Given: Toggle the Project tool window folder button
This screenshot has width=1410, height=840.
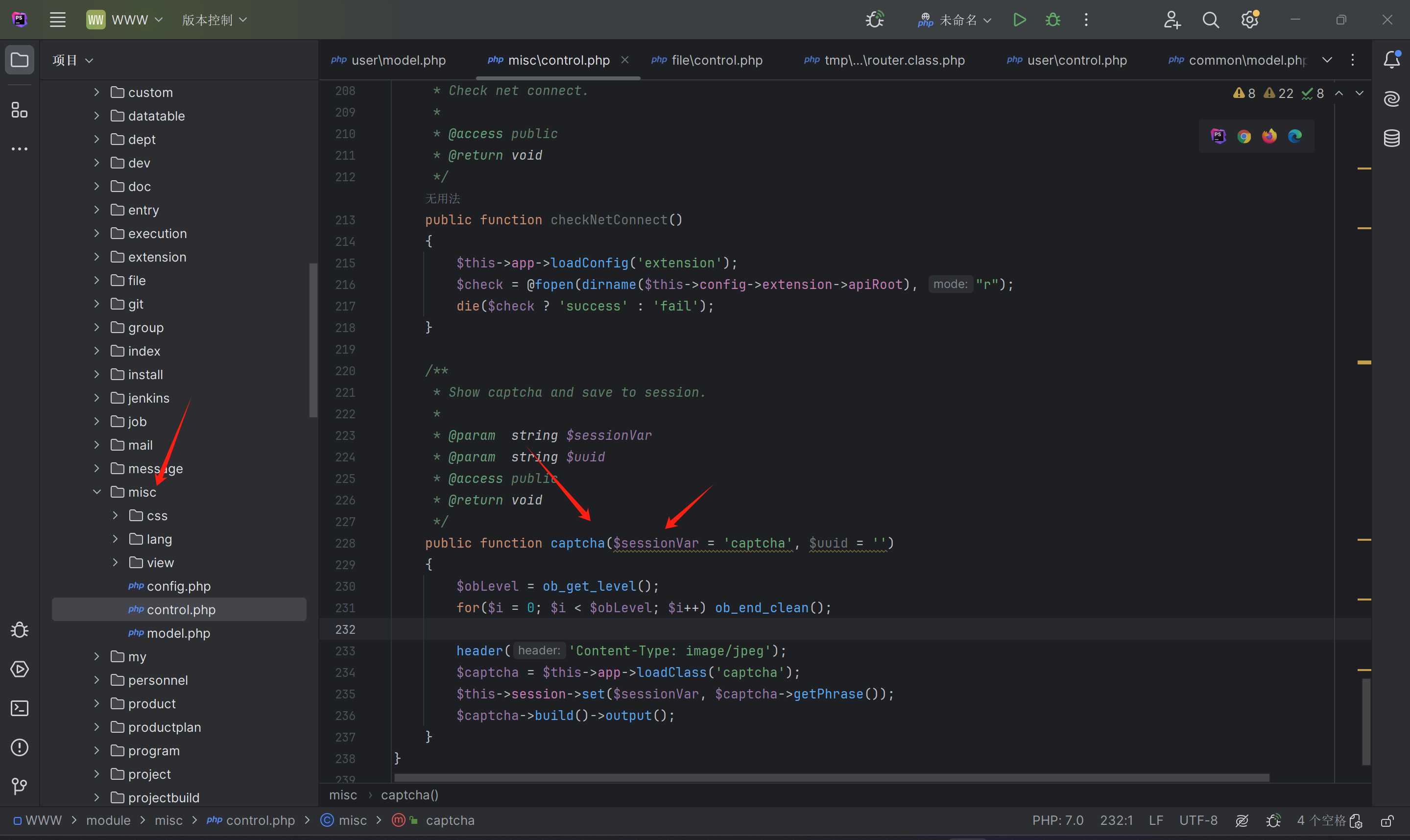Looking at the screenshot, I should (19, 59).
